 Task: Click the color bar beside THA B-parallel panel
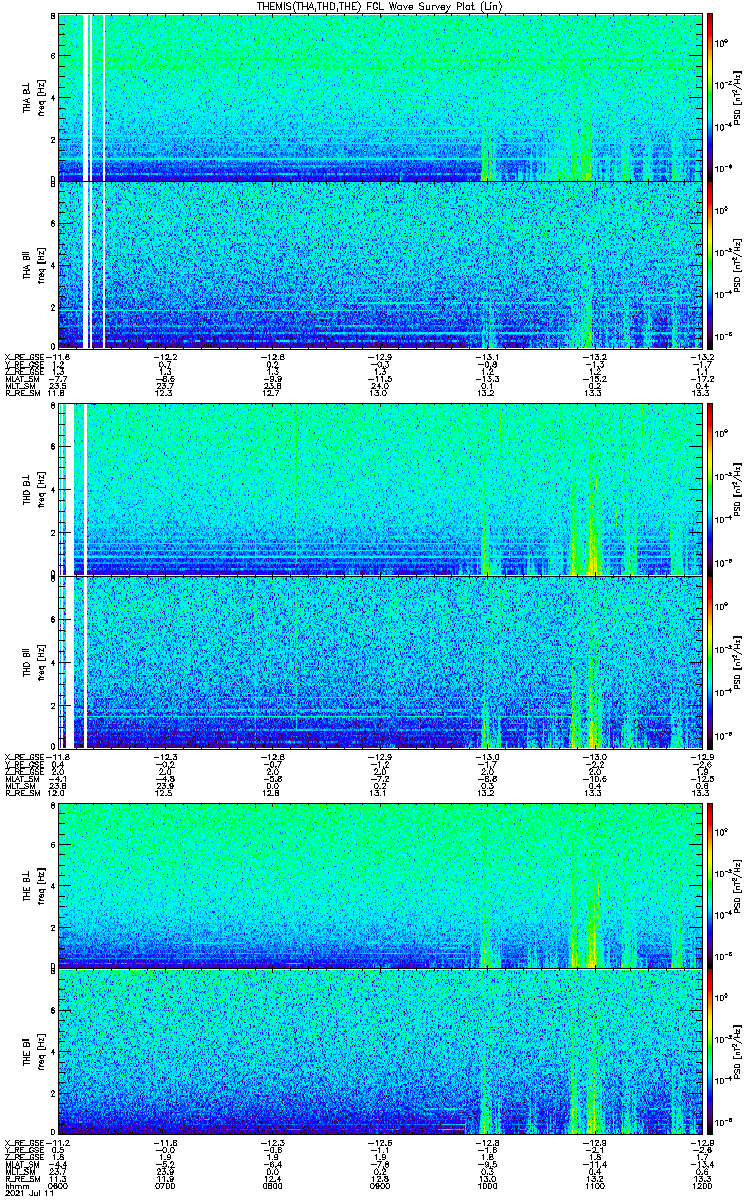click(710, 265)
